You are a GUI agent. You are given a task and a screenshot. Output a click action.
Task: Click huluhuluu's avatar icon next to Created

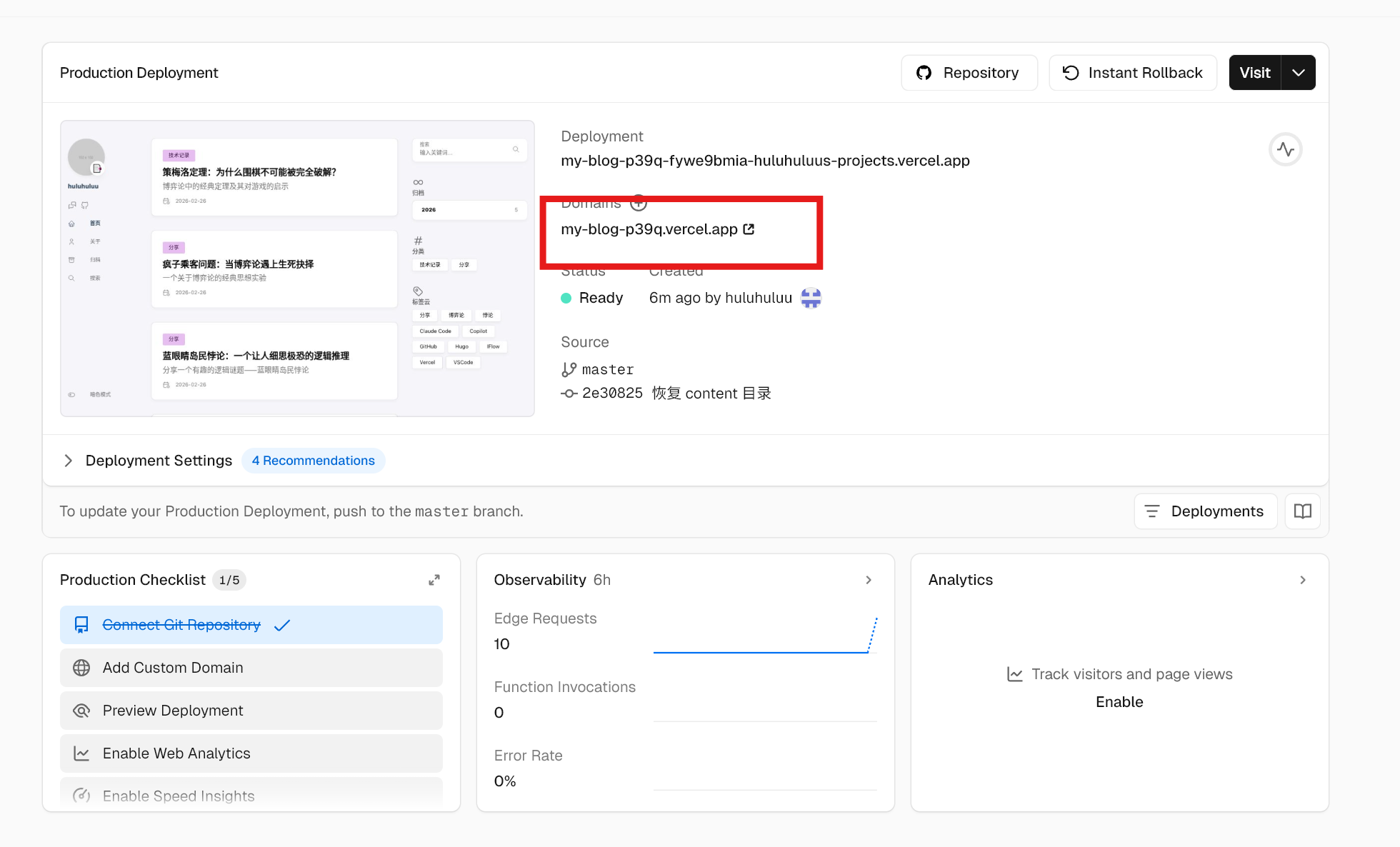811,298
